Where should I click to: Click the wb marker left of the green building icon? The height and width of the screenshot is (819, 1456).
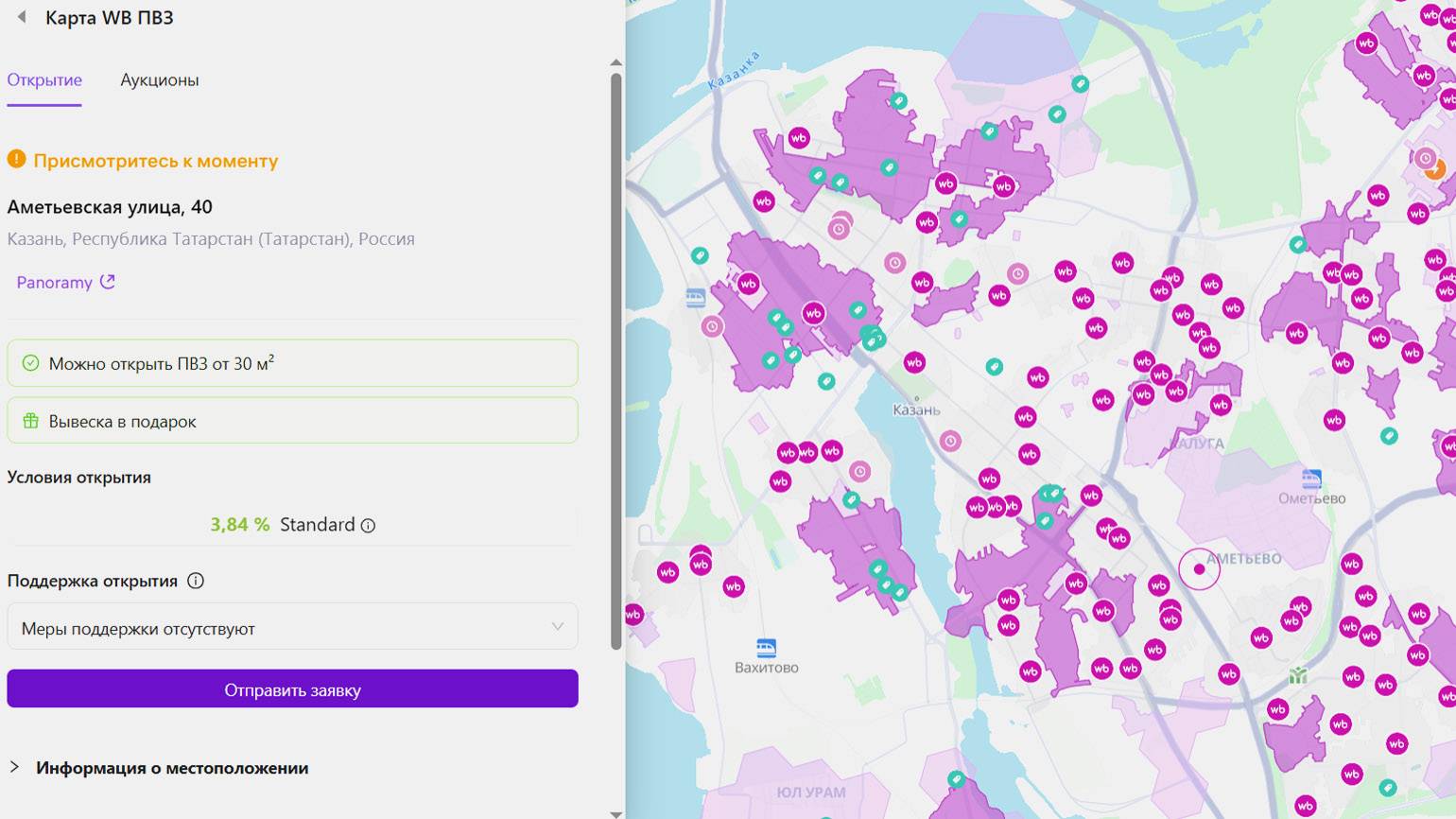1228,674
